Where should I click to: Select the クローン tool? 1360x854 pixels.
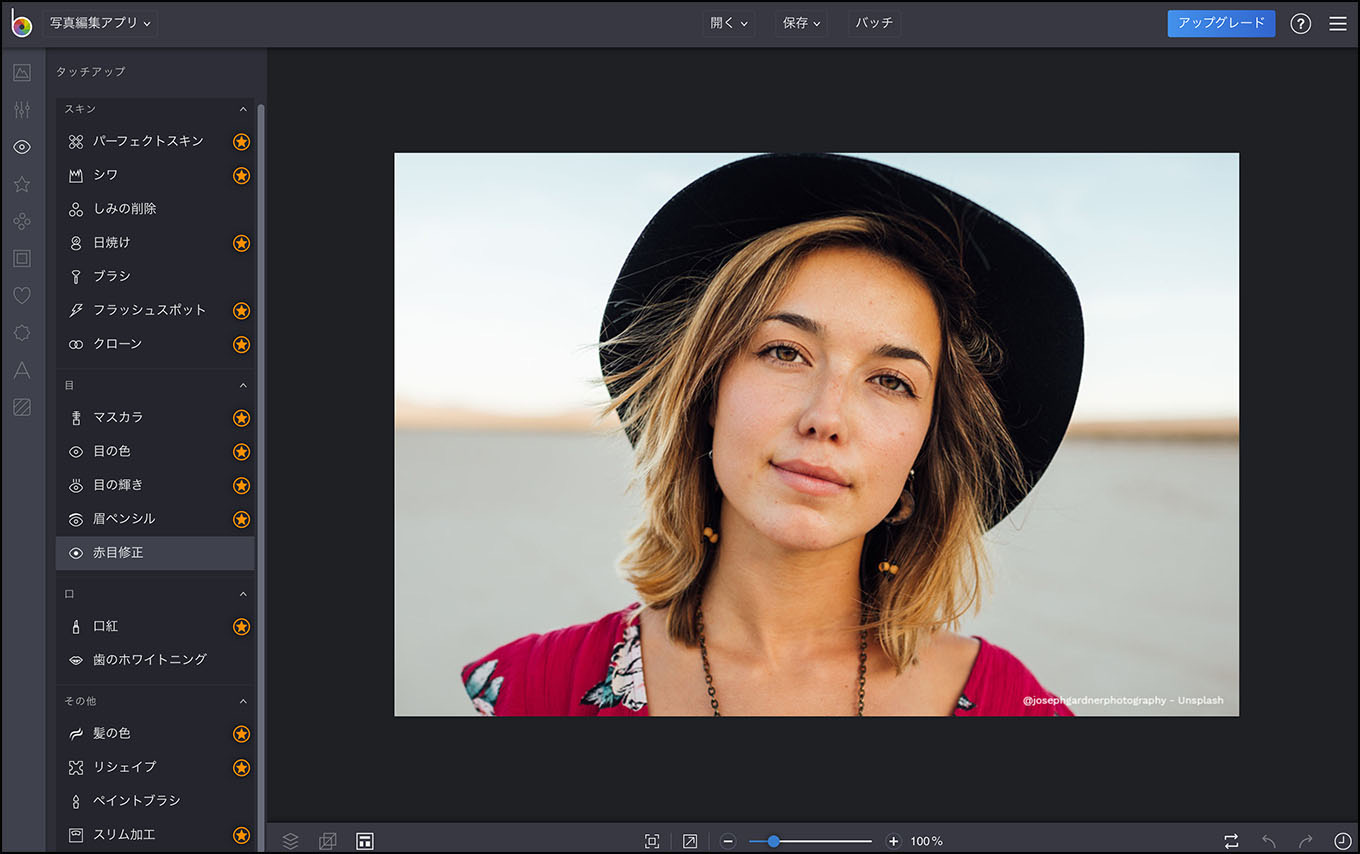coord(155,344)
